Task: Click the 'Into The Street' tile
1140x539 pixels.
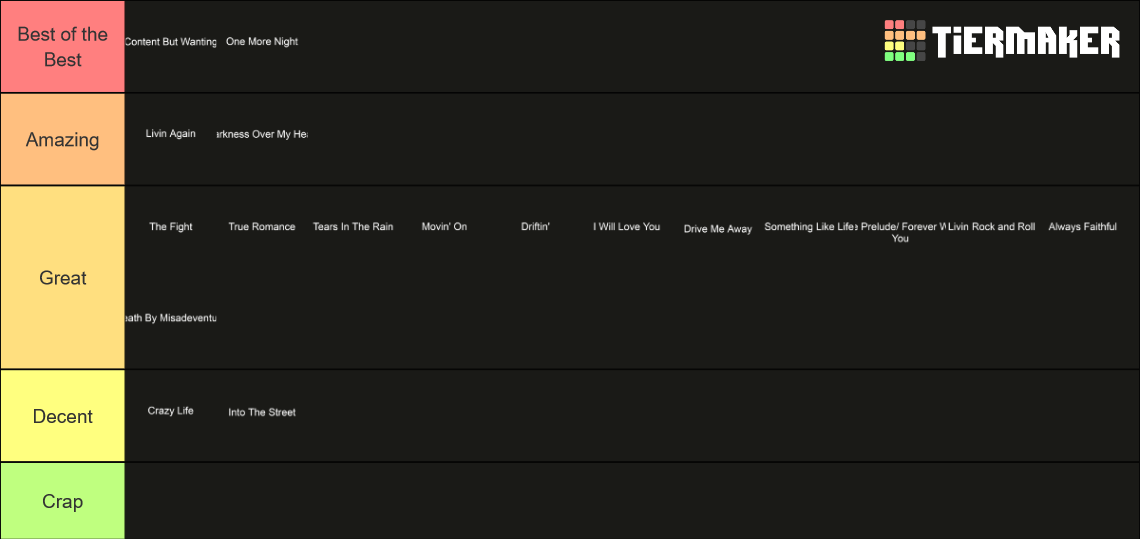Action: (262, 412)
